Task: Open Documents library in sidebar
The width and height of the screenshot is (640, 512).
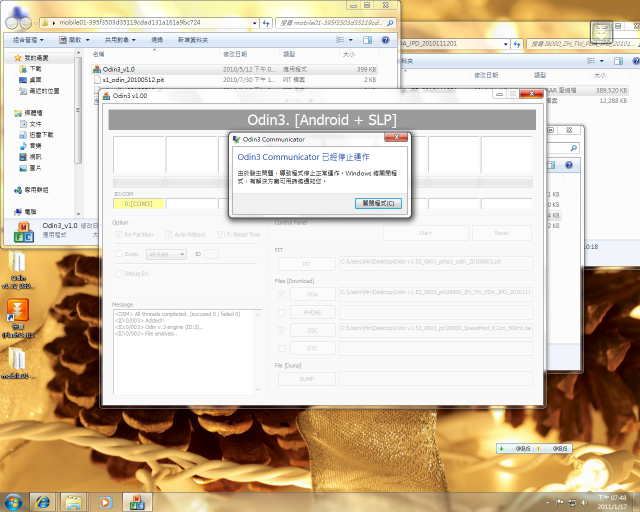Action: tap(31, 124)
